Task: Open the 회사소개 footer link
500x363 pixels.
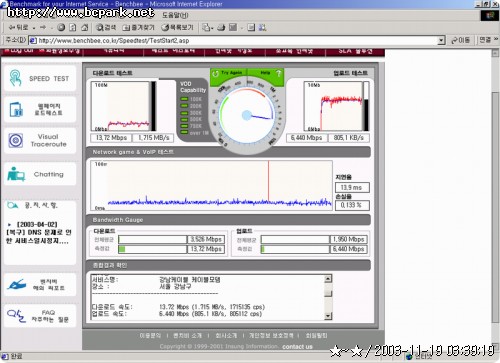Action: pos(226,335)
